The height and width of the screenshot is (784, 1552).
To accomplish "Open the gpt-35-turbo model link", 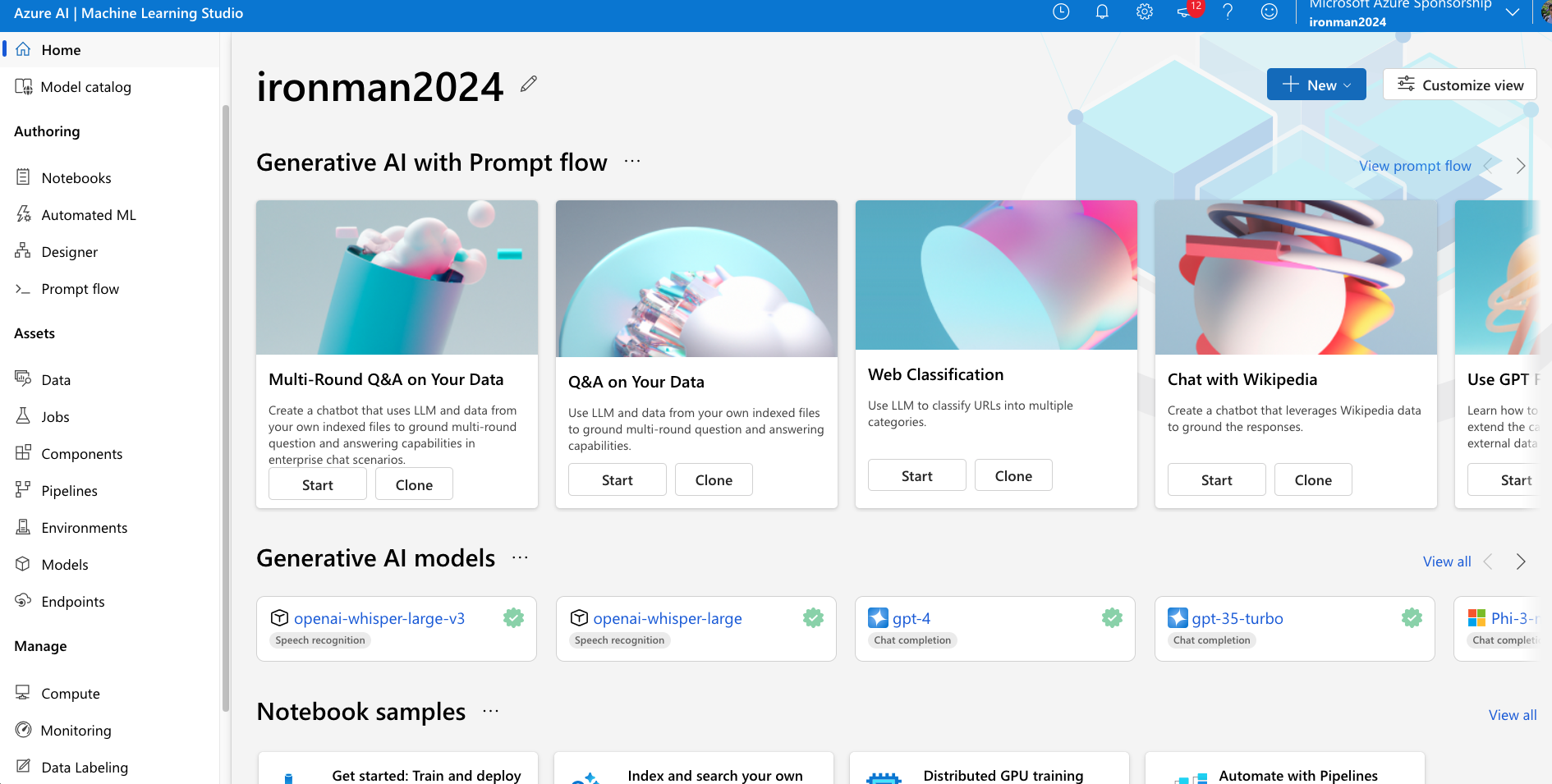I will [1237, 618].
